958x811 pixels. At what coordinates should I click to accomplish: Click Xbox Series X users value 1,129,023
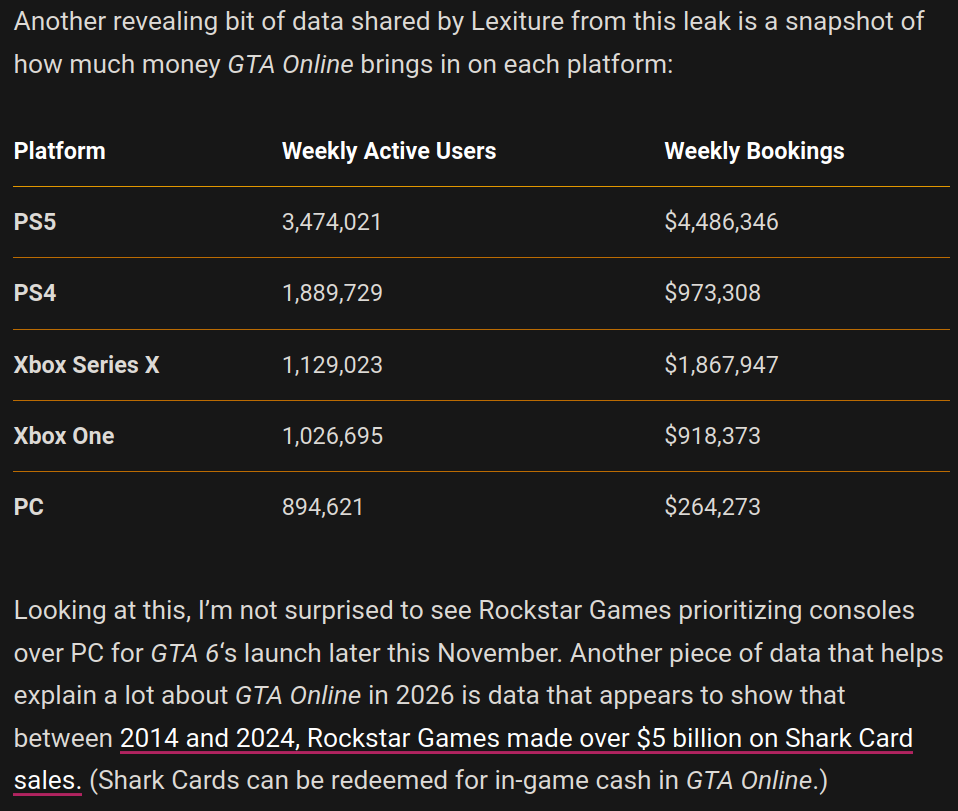click(332, 365)
